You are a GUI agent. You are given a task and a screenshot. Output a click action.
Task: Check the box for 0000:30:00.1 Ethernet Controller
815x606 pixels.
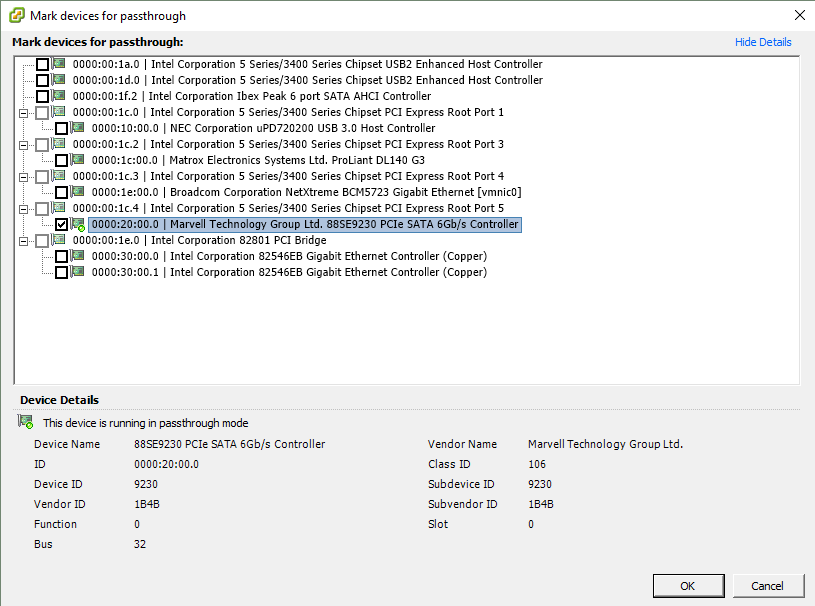point(61,273)
